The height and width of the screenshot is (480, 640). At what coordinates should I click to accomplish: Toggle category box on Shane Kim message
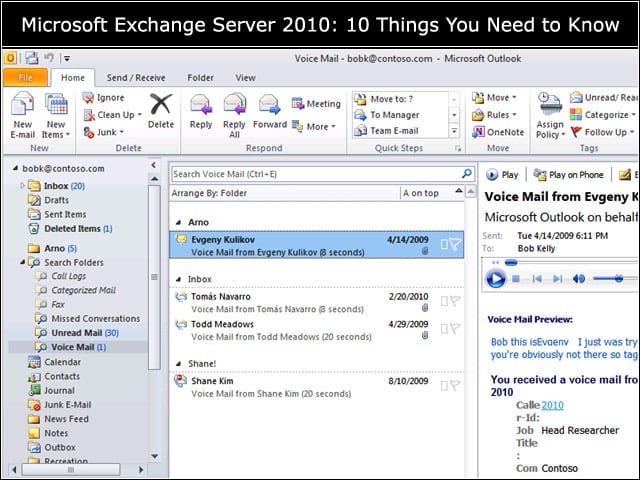(x=444, y=385)
